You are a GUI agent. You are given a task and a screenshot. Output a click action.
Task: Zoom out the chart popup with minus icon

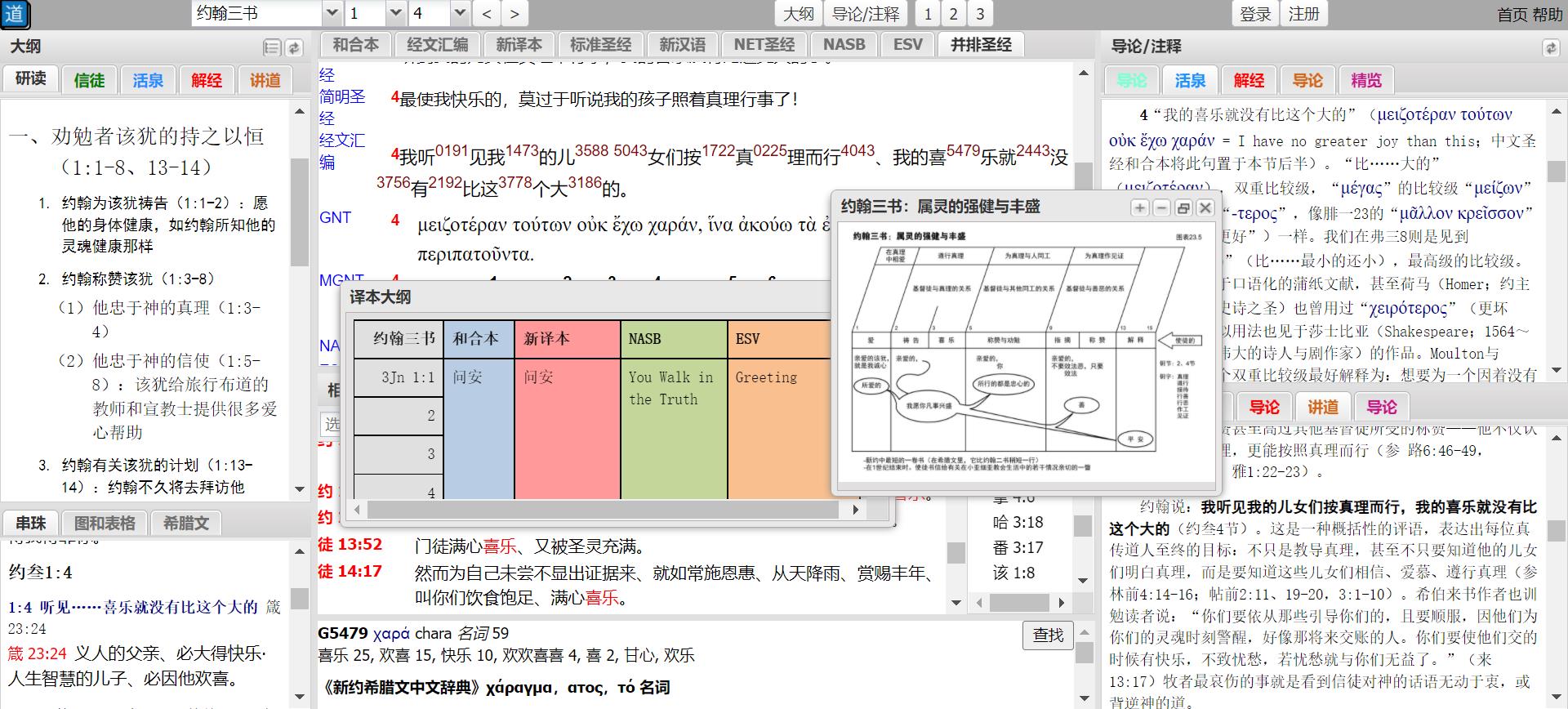point(1160,208)
